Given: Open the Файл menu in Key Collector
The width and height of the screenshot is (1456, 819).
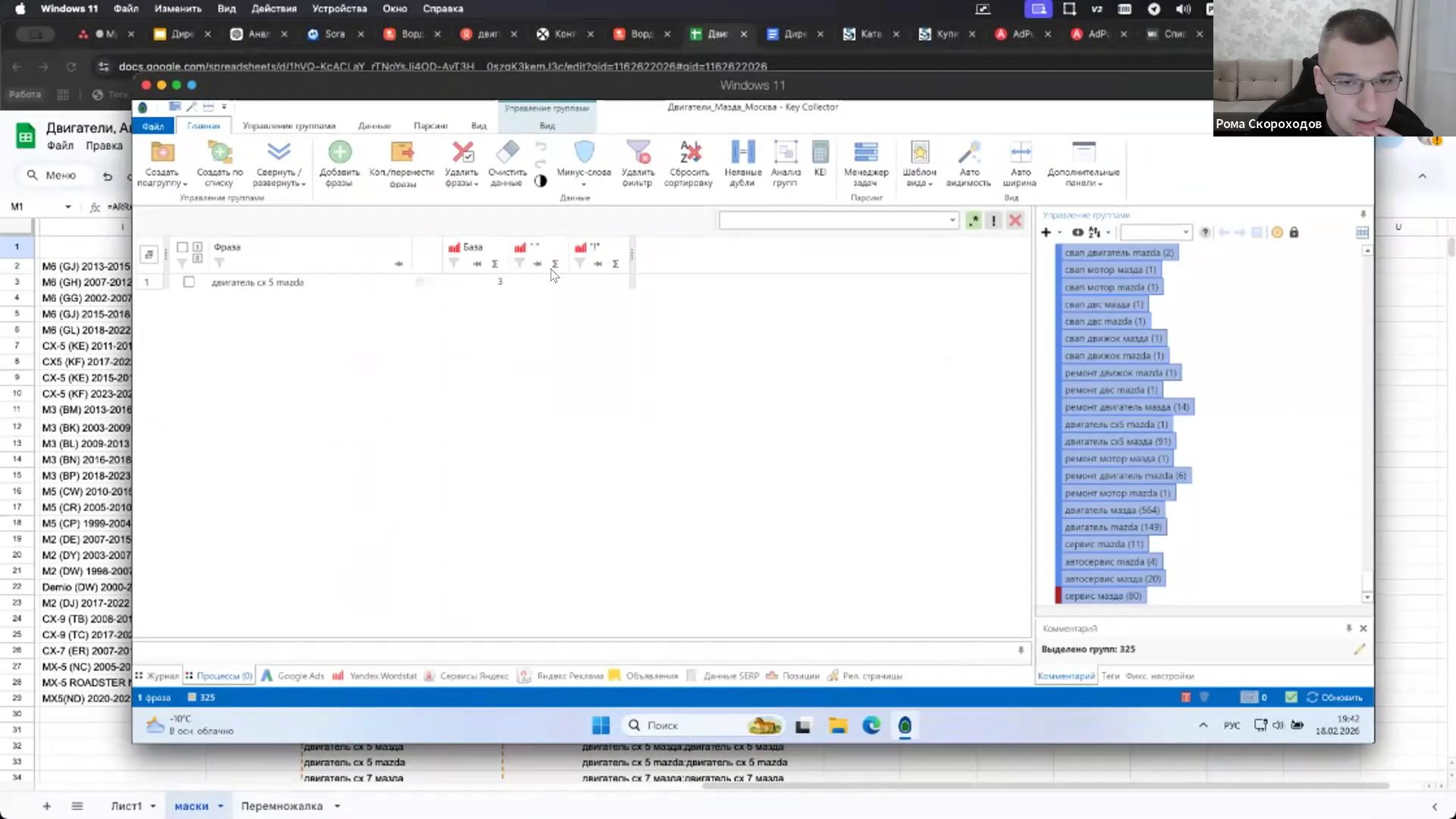Looking at the screenshot, I should 153,126.
